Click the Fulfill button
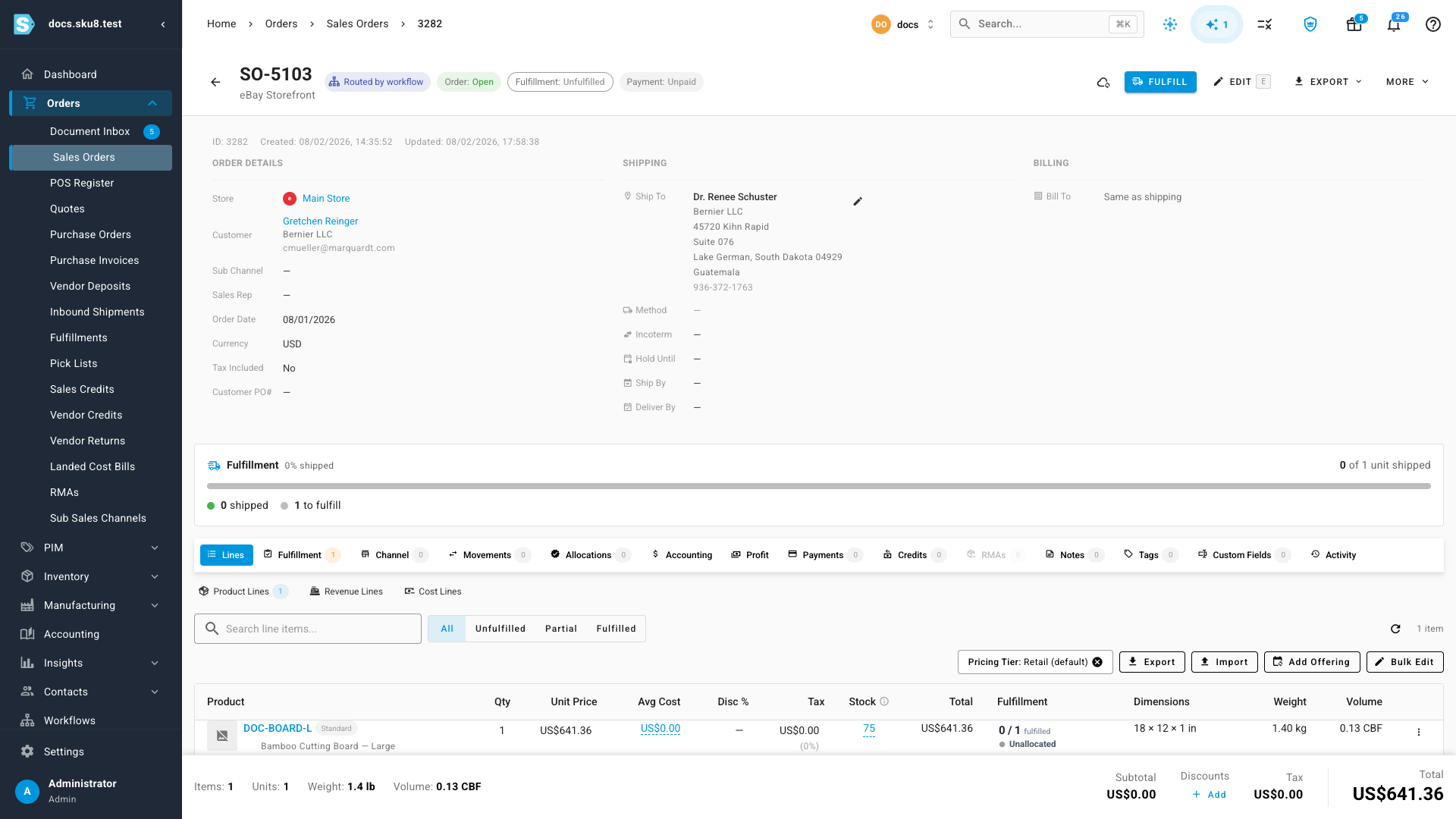 [1160, 82]
